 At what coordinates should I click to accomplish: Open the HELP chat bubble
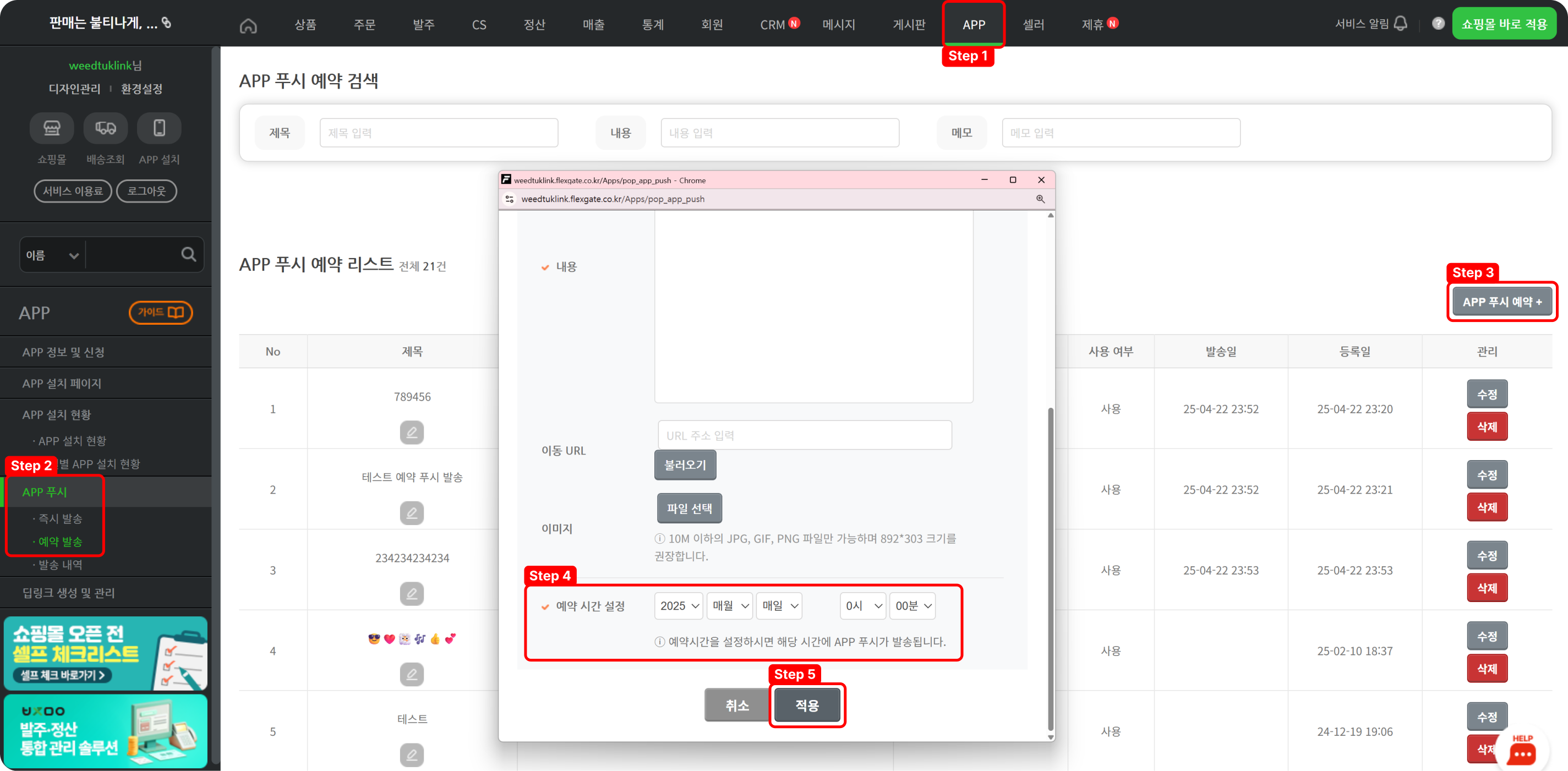(x=1522, y=750)
